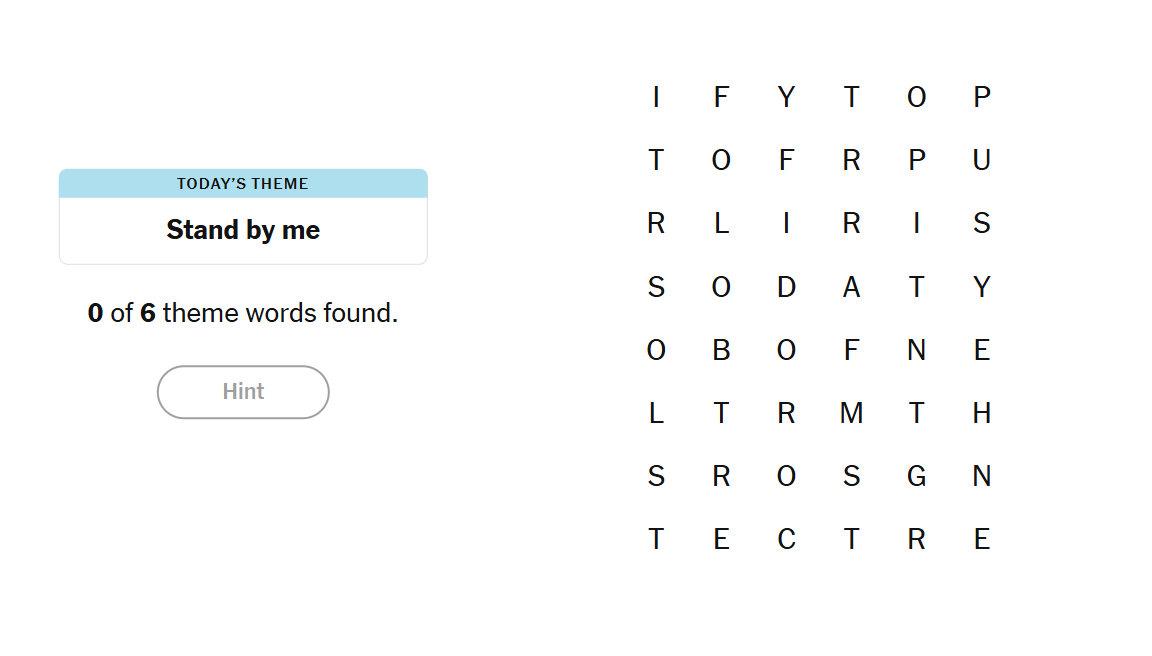Viewport: 1152px width, 656px height.
Task: Pick the letter H in the grid
Action: 981,413
